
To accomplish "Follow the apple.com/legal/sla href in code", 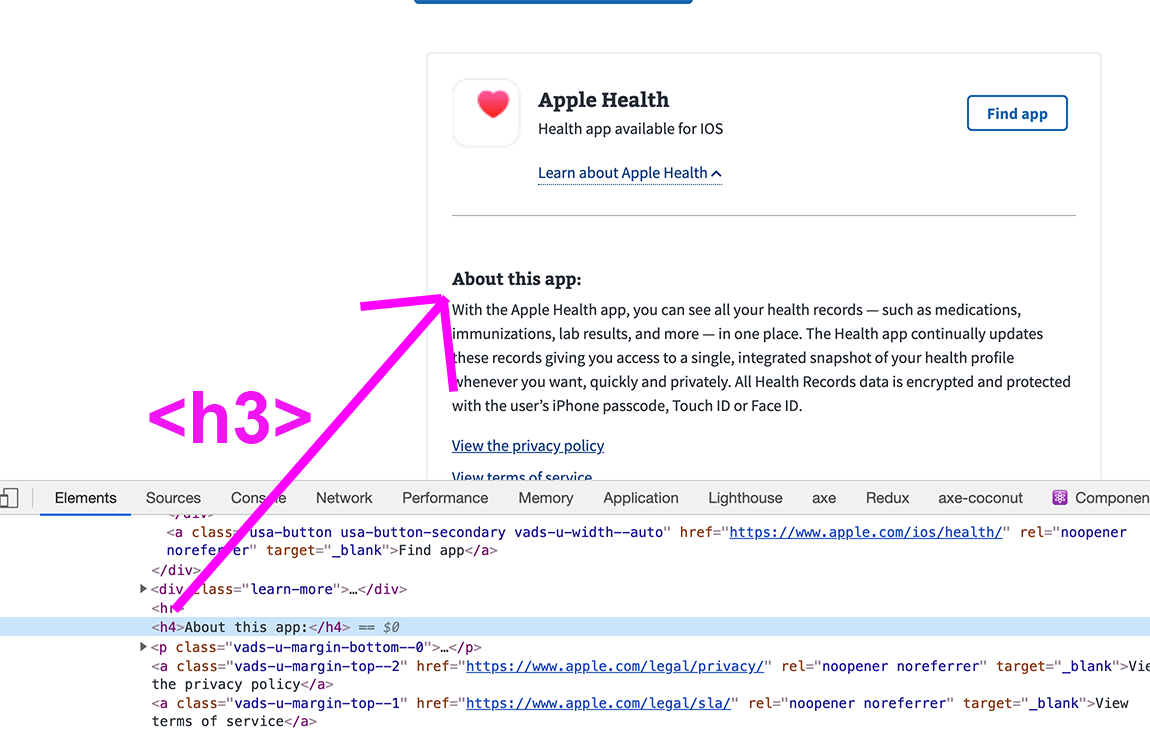I will coord(598,703).
